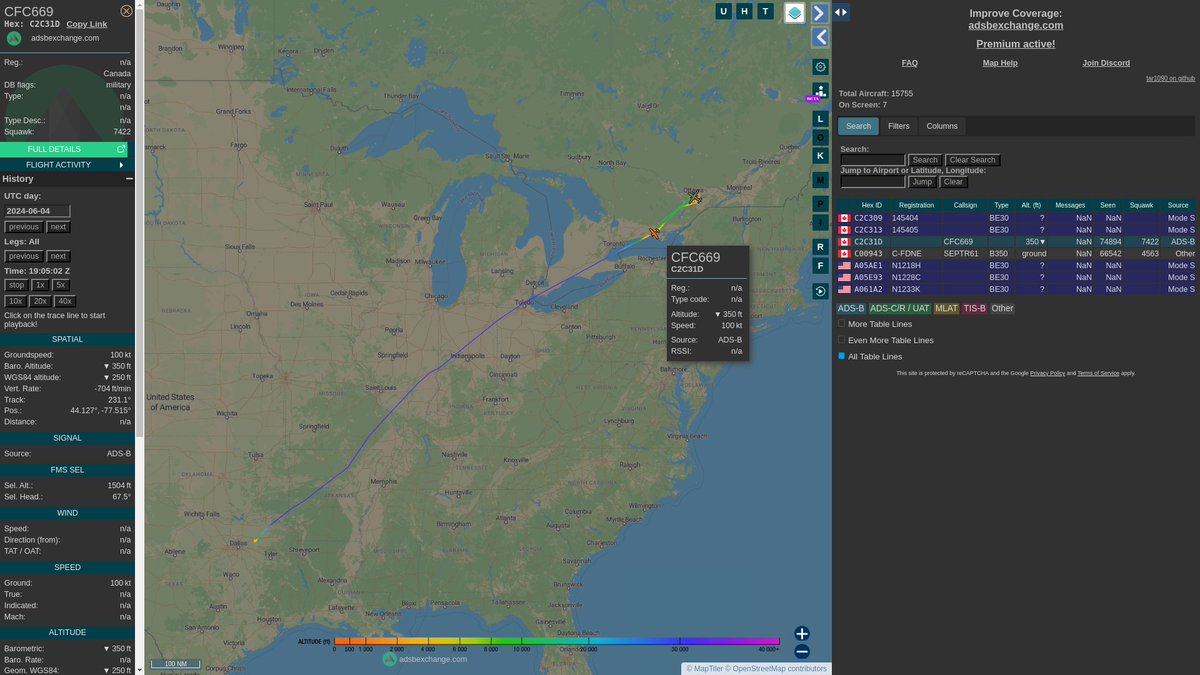Sort table by Type column
1200x675 pixels.
point(1001,205)
